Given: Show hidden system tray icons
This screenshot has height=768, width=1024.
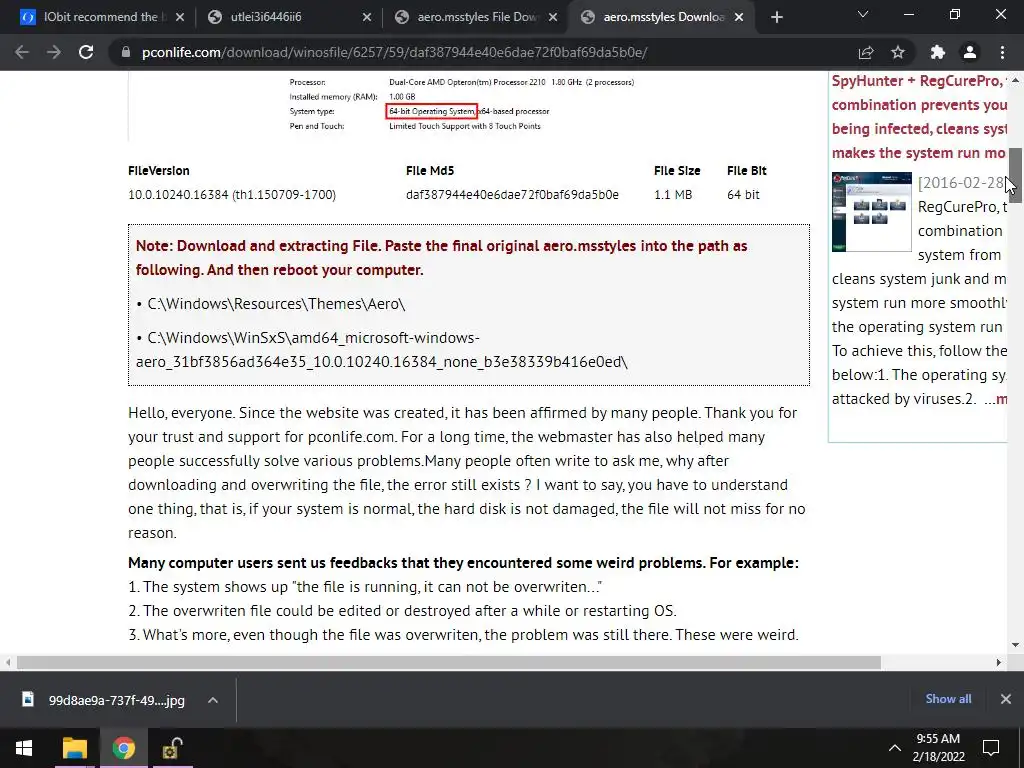Looking at the screenshot, I should [895, 748].
